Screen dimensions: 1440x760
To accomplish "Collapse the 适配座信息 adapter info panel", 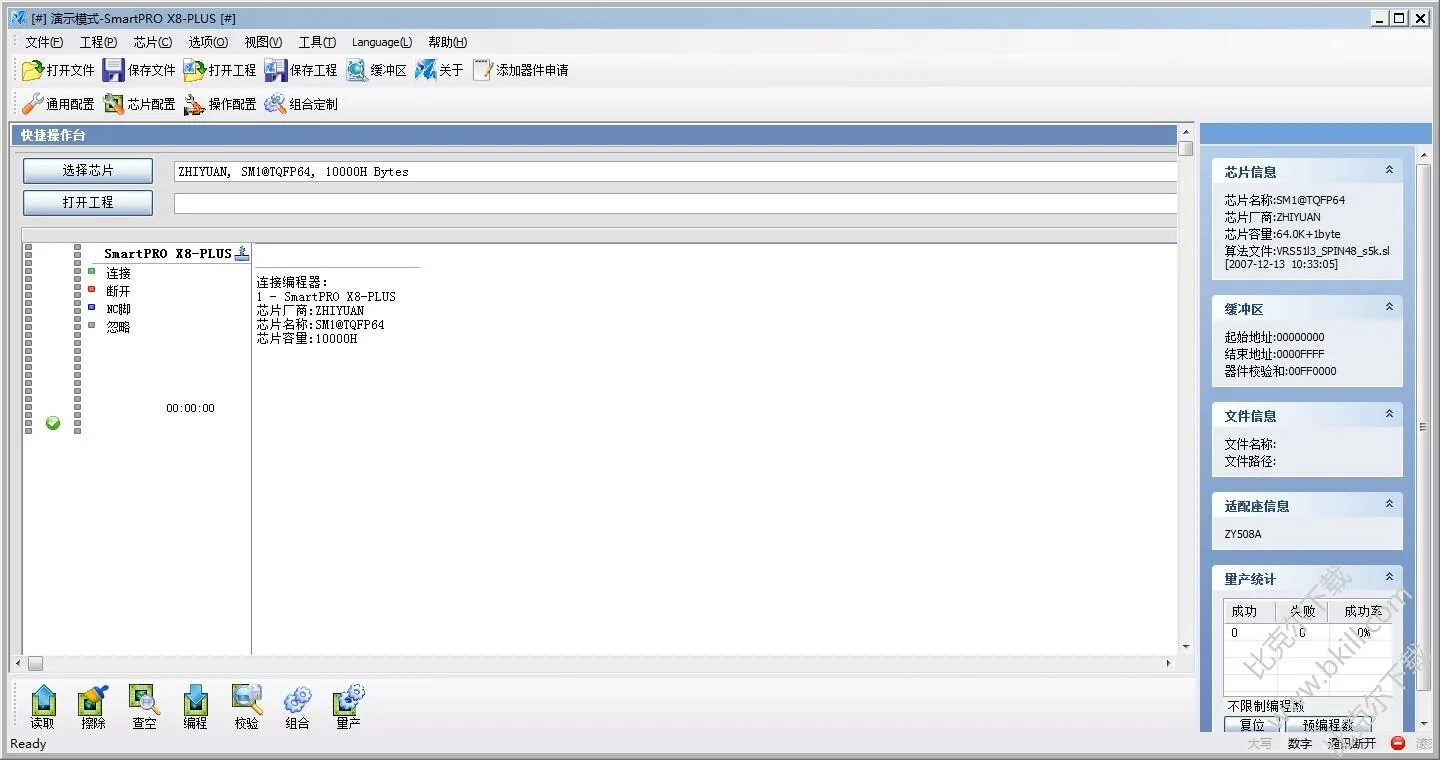I will (1389, 505).
